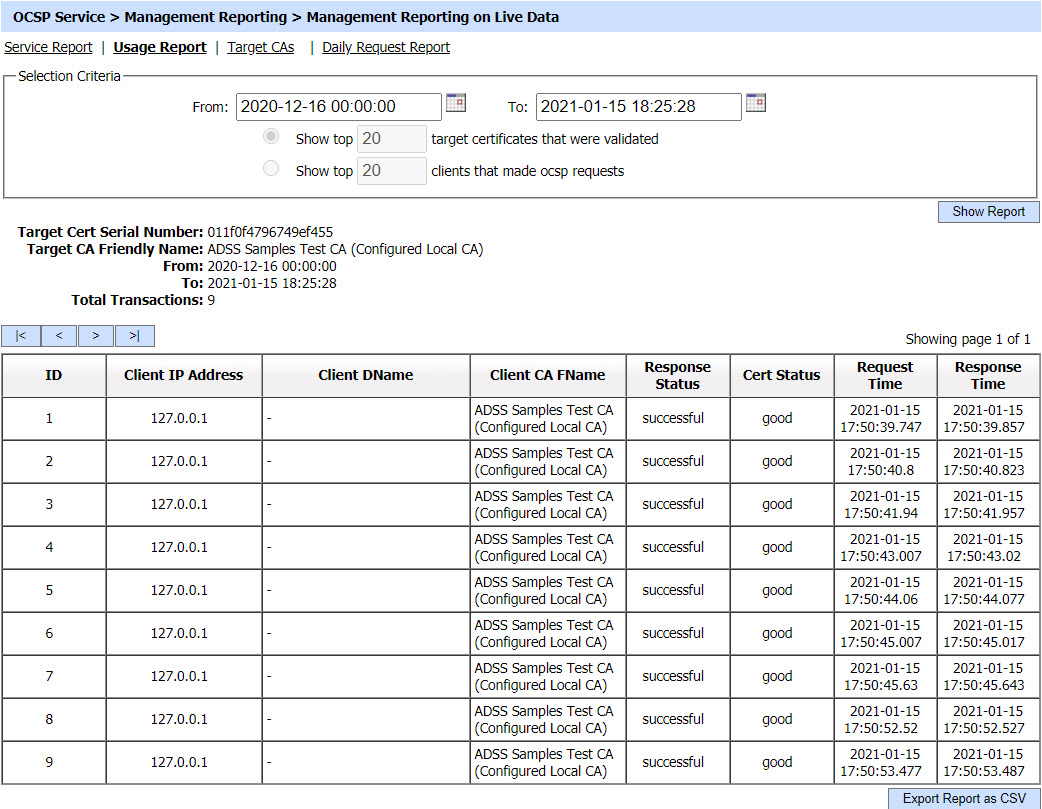Image resolution: width=1042 pixels, height=809 pixels.
Task: Click the To date input field
Action: click(x=638, y=107)
